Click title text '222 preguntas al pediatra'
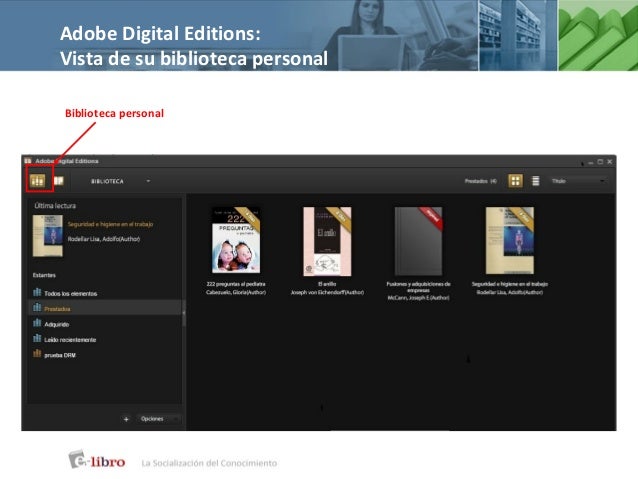The width and height of the screenshot is (638, 479). (236, 284)
